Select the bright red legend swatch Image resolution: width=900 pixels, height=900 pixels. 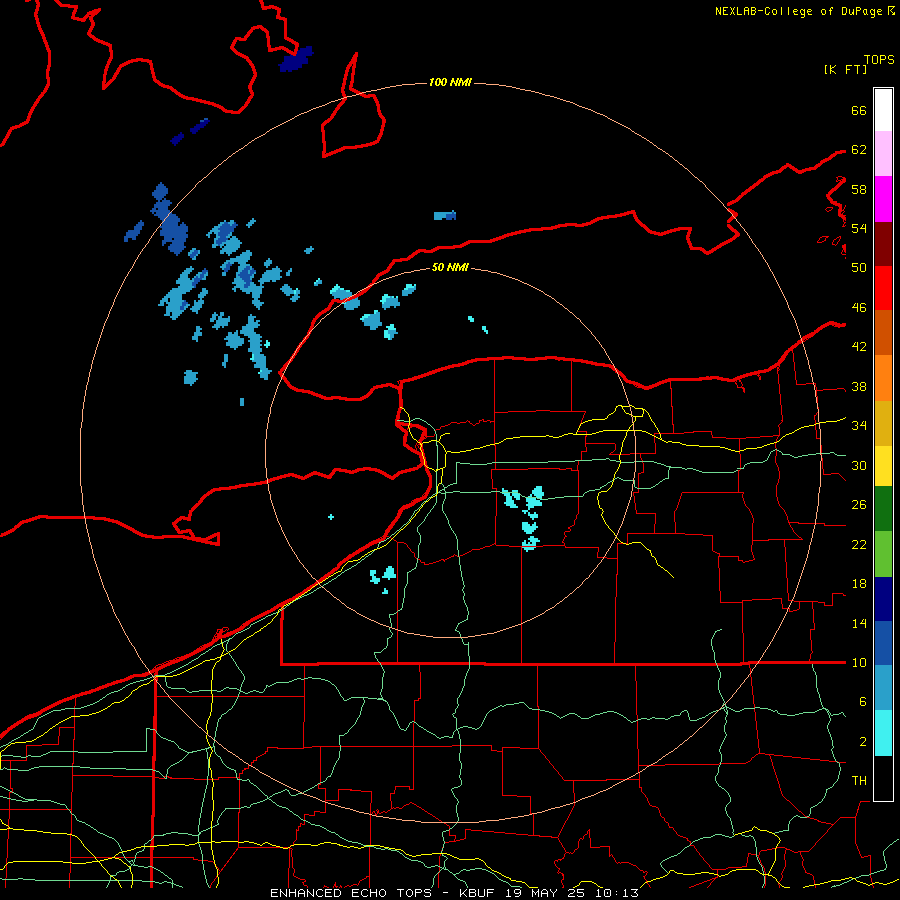883,288
